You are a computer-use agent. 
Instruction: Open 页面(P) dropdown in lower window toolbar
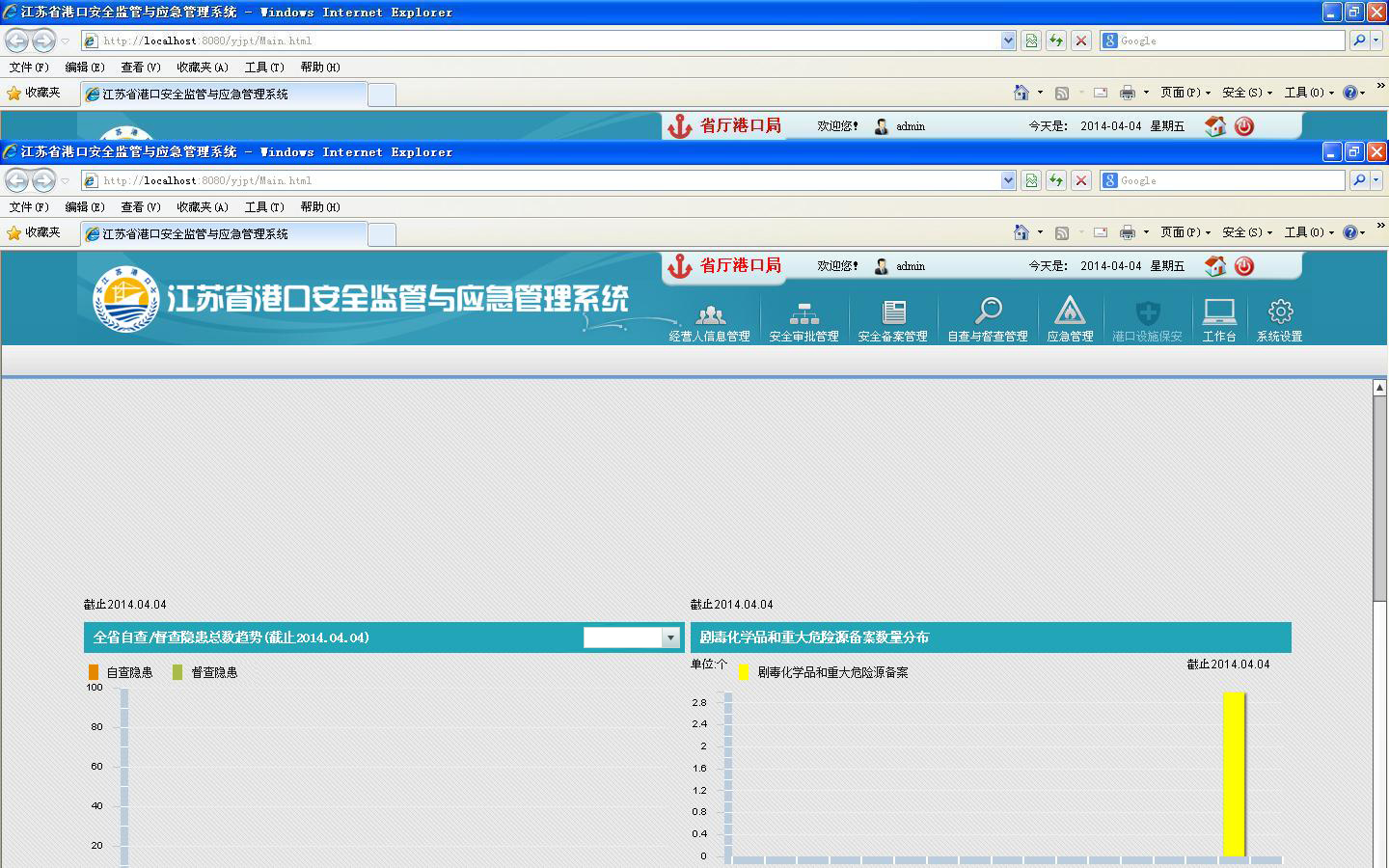coord(1185,232)
